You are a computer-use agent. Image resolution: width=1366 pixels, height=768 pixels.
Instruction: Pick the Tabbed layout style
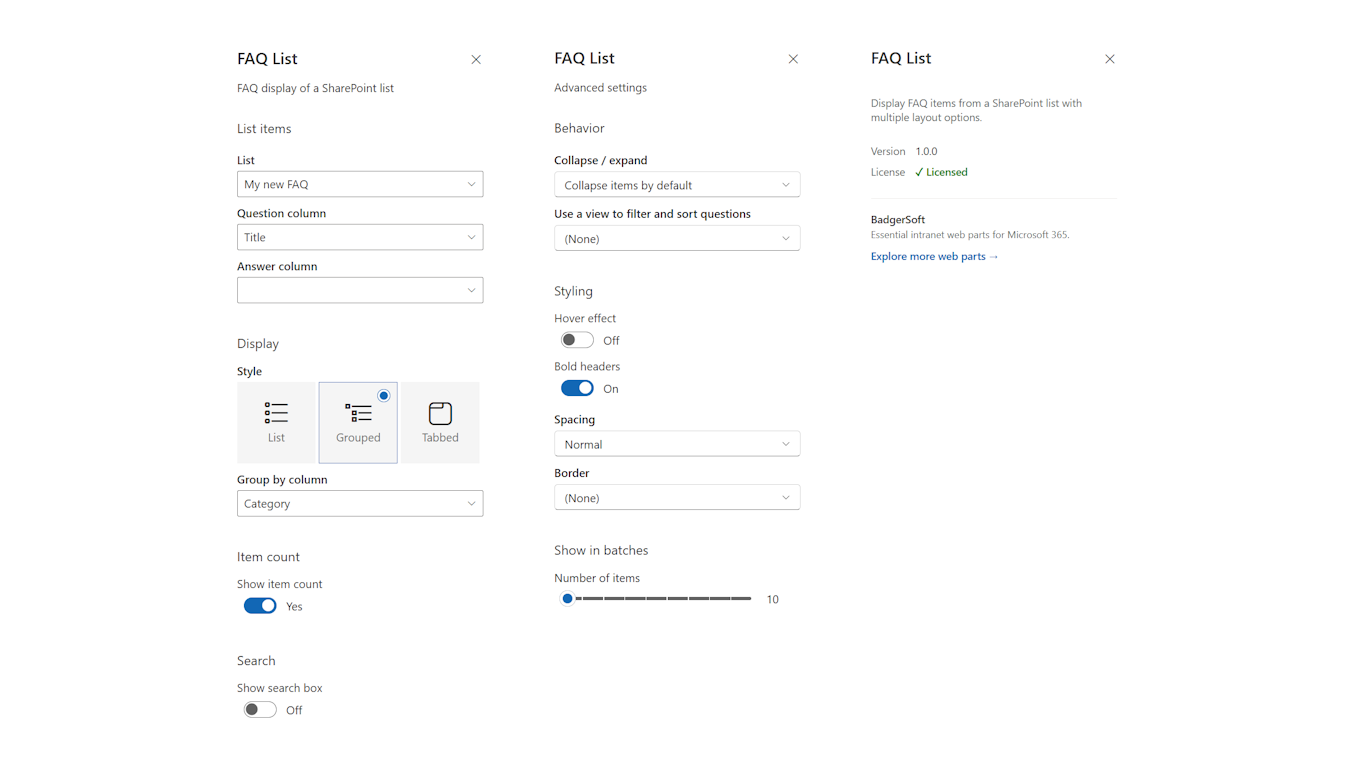click(x=440, y=422)
